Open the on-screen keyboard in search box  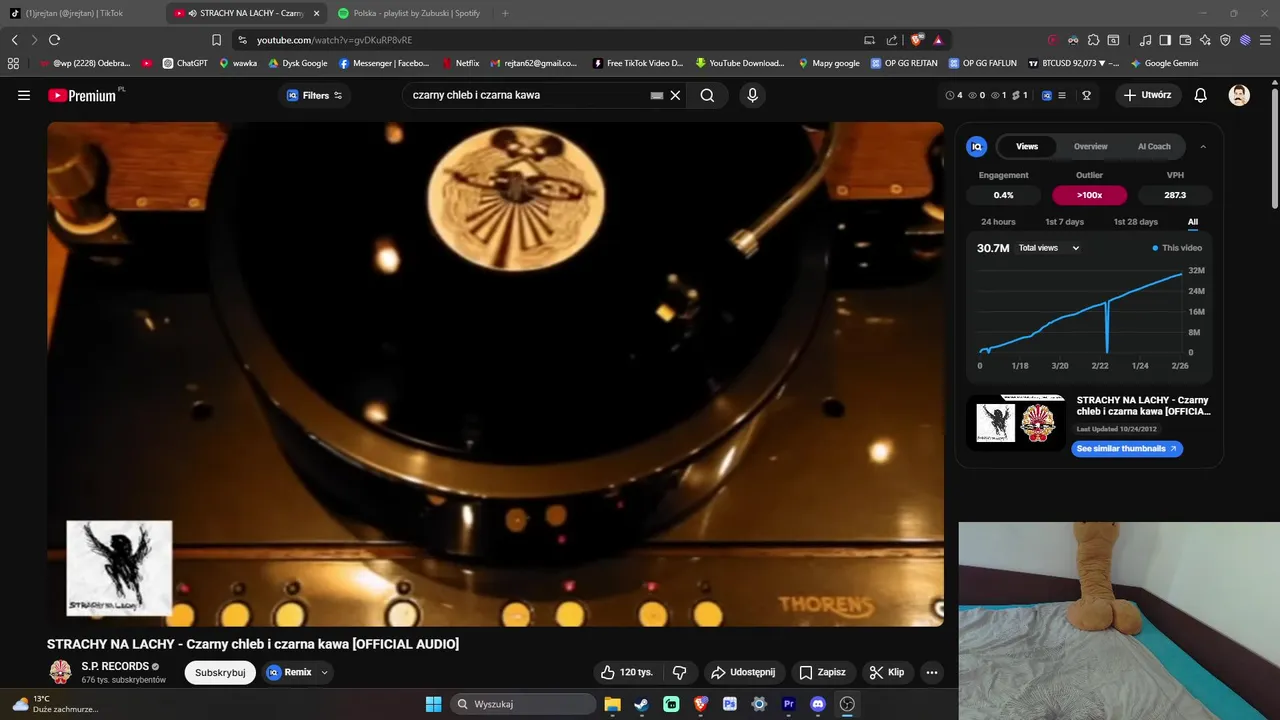pos(656,95)
